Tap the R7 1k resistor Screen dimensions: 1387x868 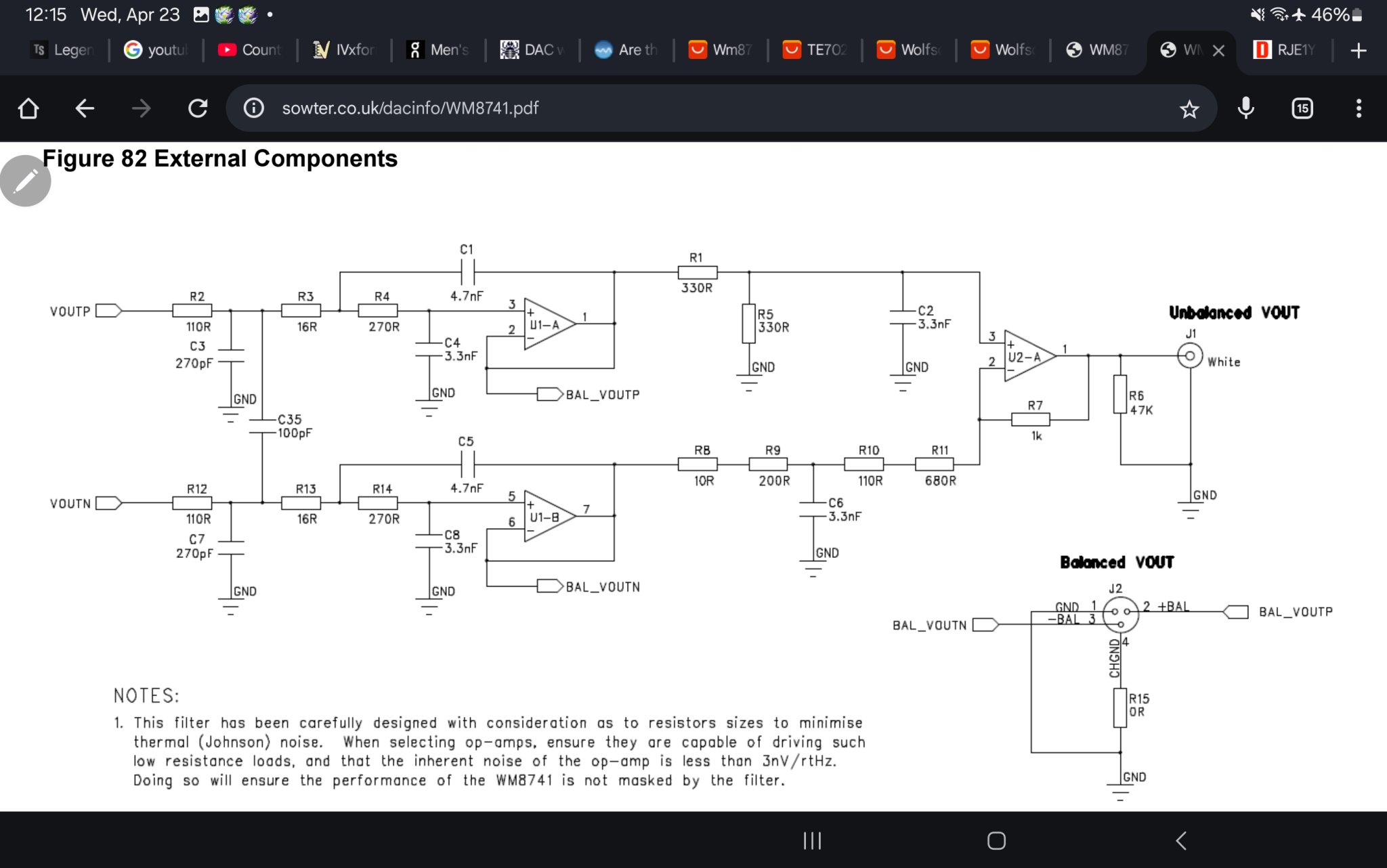pos(1031,420)
